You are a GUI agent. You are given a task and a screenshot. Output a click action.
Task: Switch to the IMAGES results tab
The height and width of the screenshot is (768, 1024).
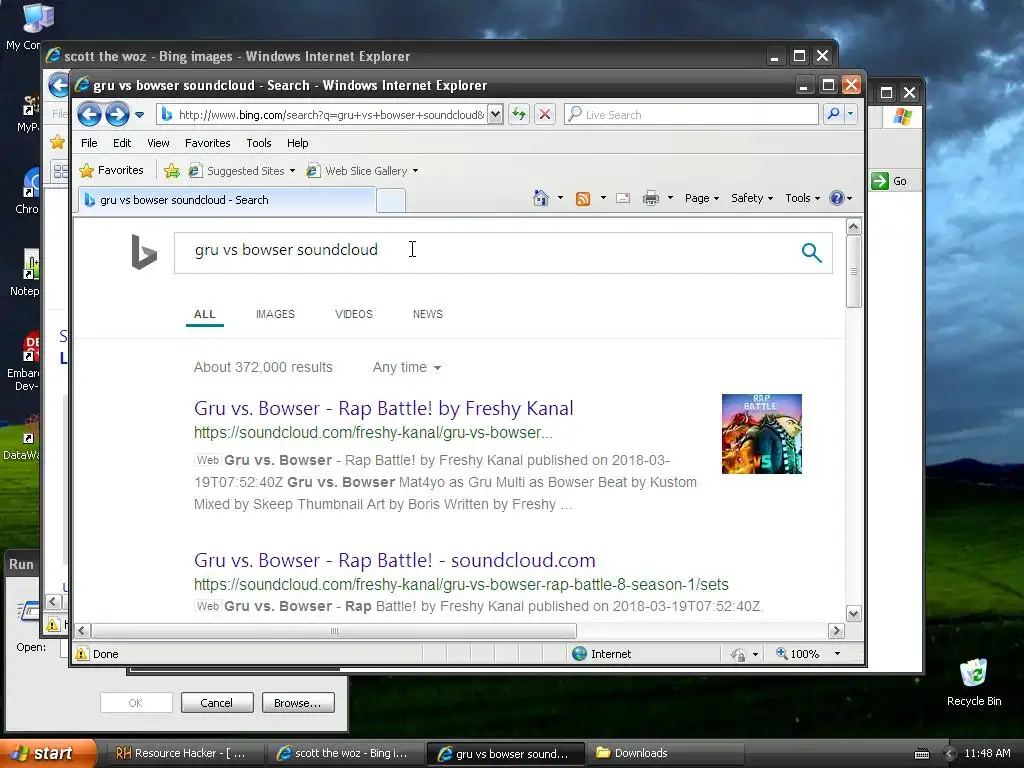[x=275, y=314]
